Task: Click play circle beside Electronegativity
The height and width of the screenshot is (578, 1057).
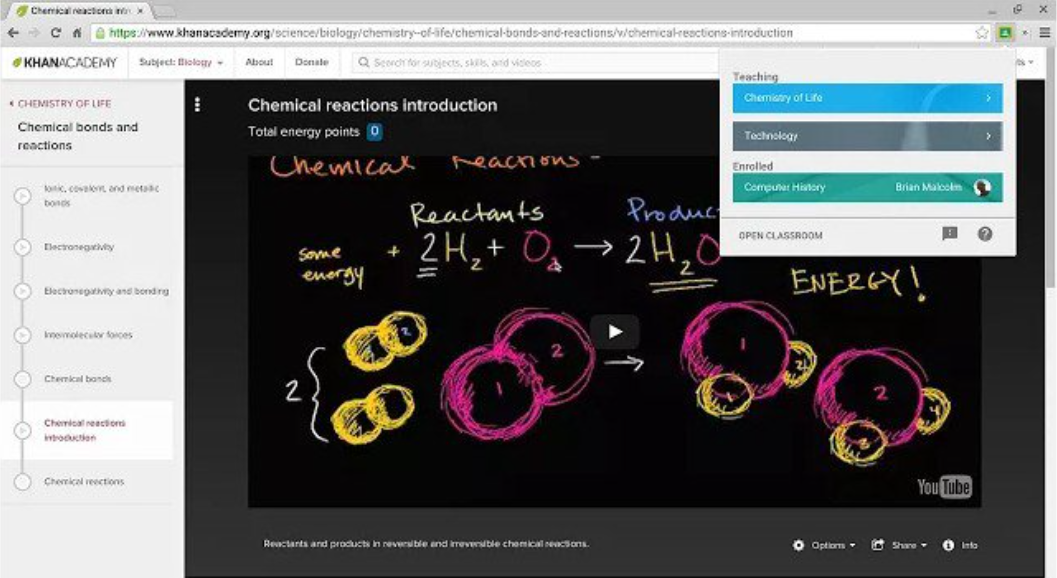Action: point(22,247)
